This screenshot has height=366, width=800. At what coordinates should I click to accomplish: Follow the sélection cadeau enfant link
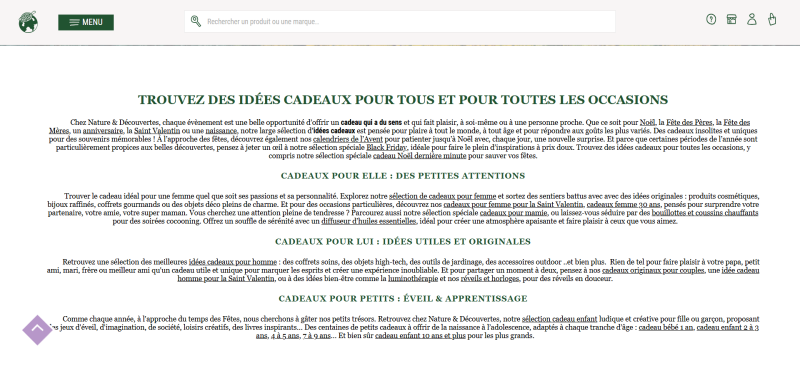point(560,319)
